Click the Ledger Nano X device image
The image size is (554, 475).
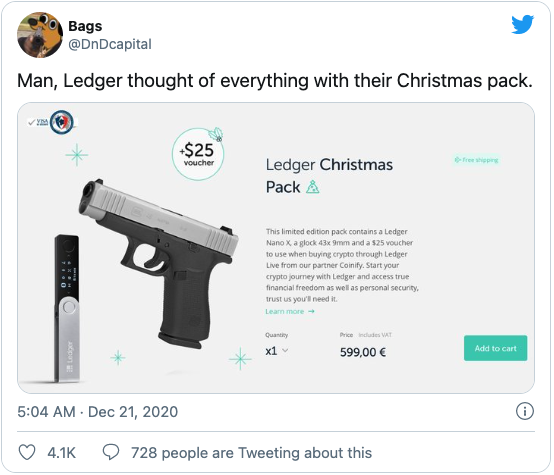68,308
